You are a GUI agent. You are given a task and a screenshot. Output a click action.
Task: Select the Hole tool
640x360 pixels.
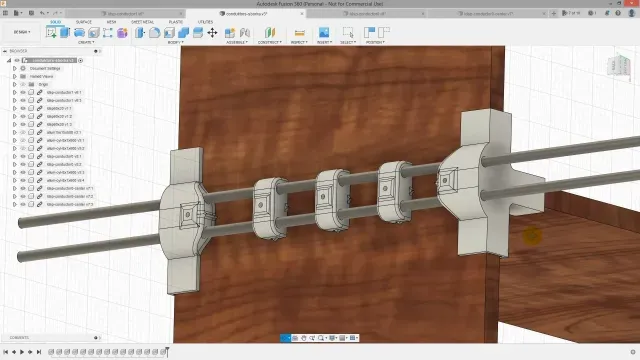tap(94, 33)
